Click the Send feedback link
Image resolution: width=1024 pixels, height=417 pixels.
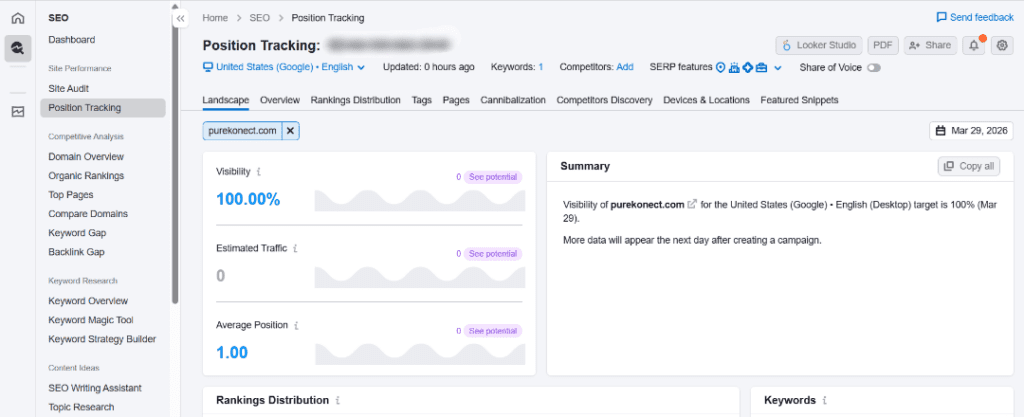[974, 18]
